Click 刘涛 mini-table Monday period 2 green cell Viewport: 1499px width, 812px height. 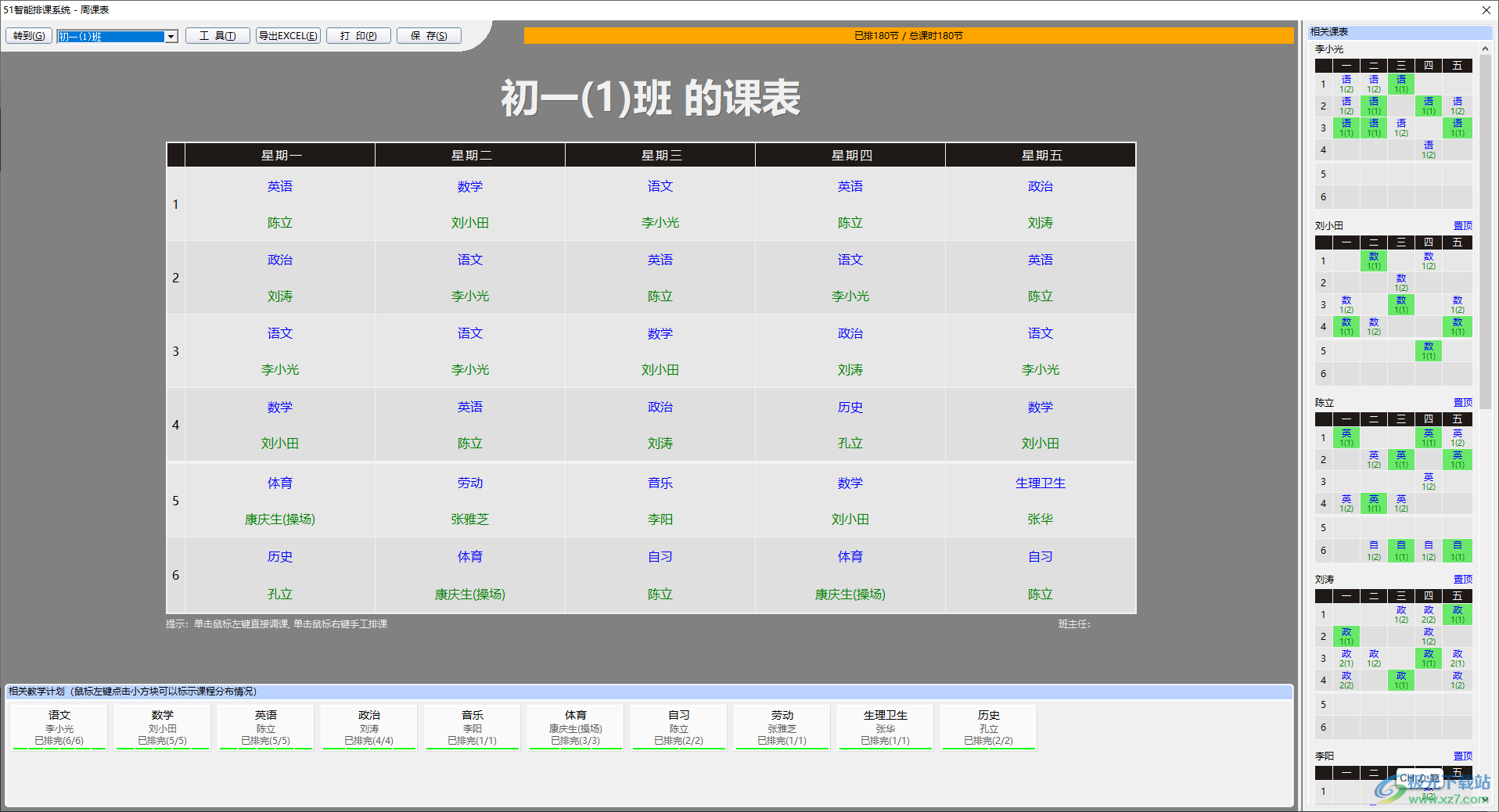tap(1346, 637)
